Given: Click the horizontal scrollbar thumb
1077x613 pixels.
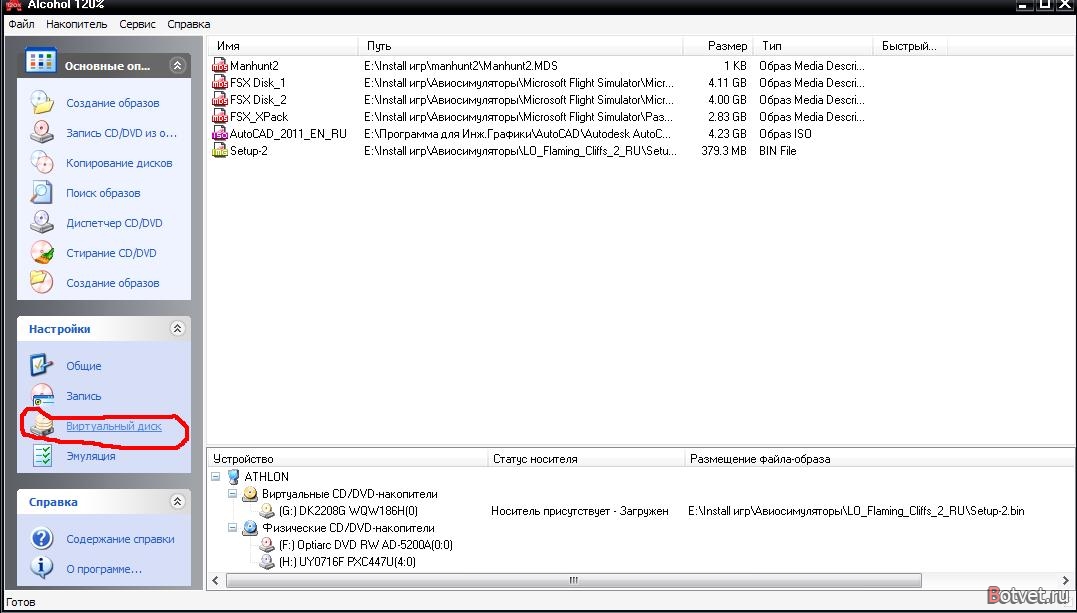Looking at the screenshot, I should pyautogui.click(x=574, y=581).
